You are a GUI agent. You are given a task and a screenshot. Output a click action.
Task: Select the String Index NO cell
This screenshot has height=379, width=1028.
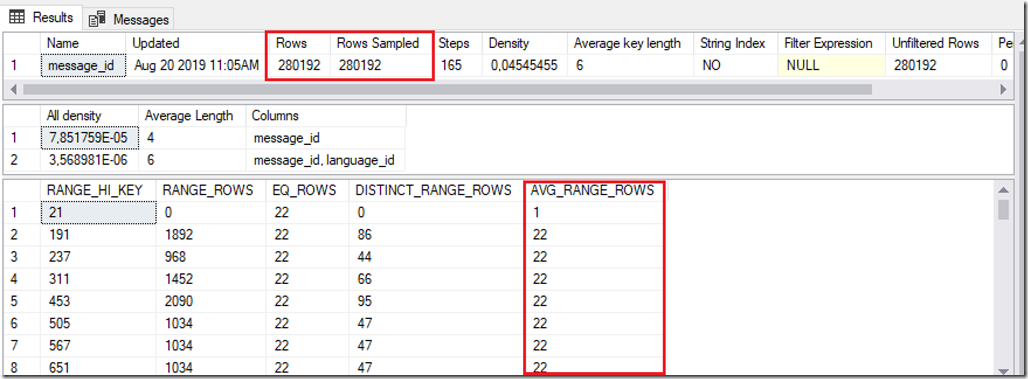click(x=736, y=66)
